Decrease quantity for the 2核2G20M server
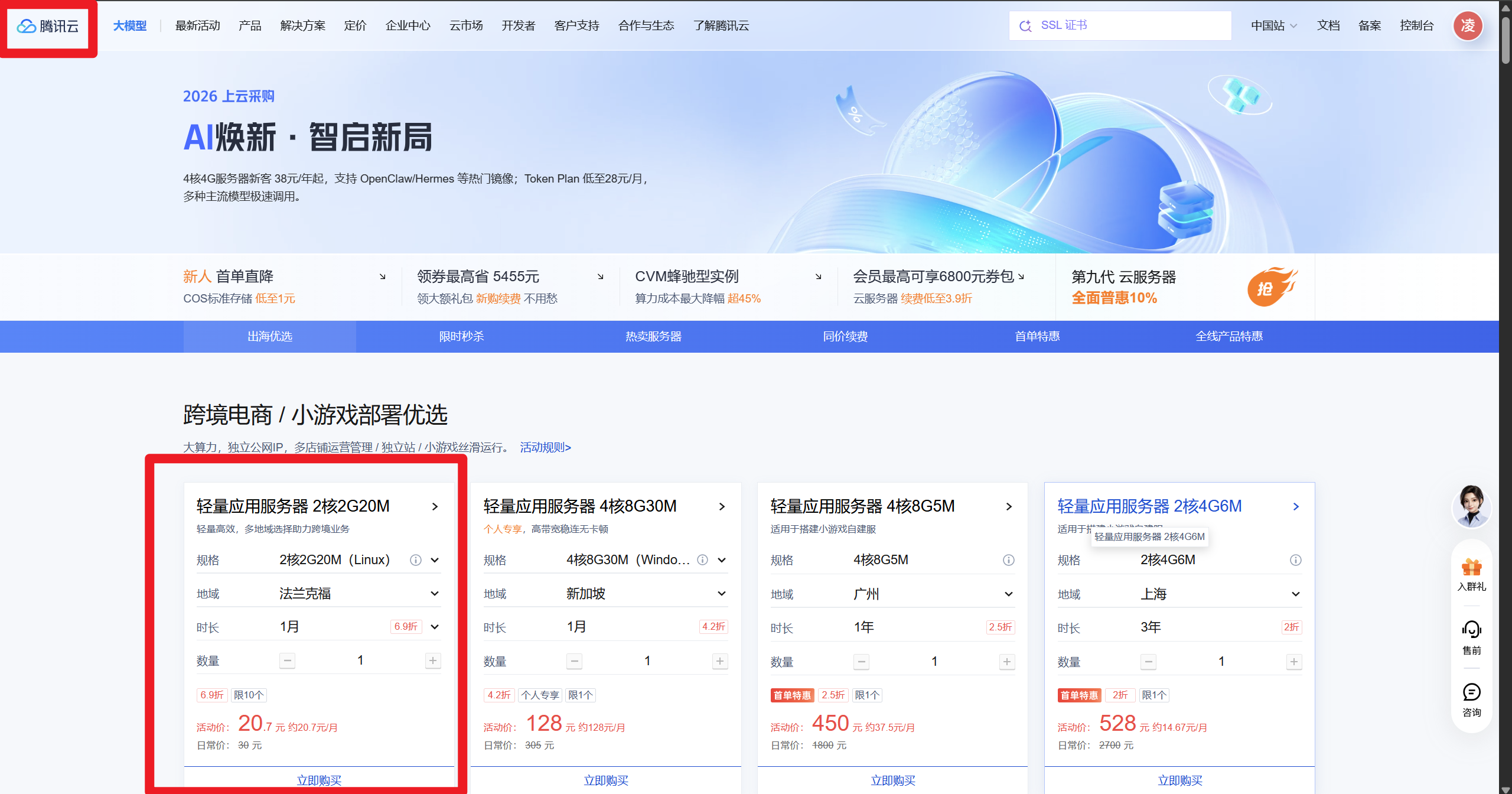 tap(287, 660)
